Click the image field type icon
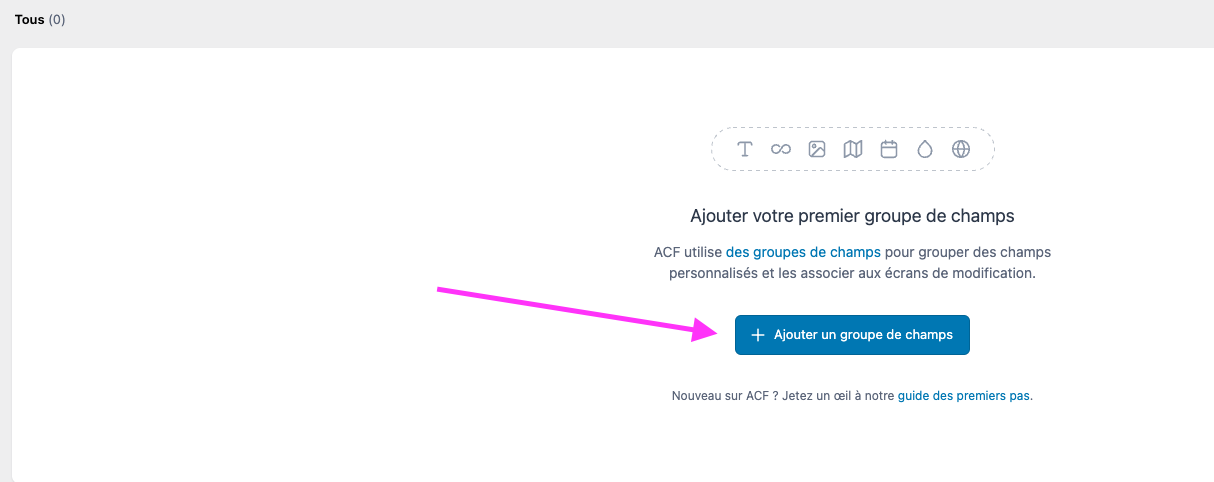This screenshot has height=482, width=1214. pyautogui.click(x=817, y=149)
